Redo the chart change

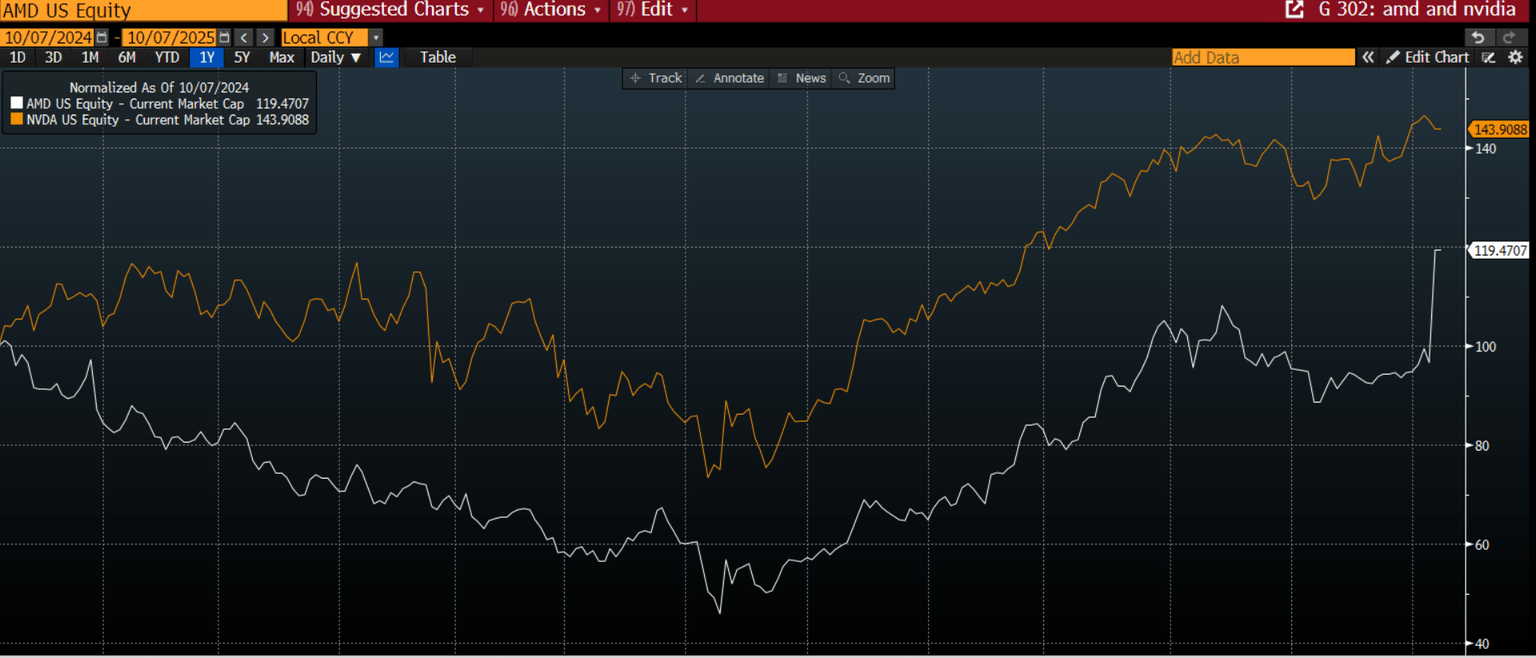click(x=1510, y=37)
